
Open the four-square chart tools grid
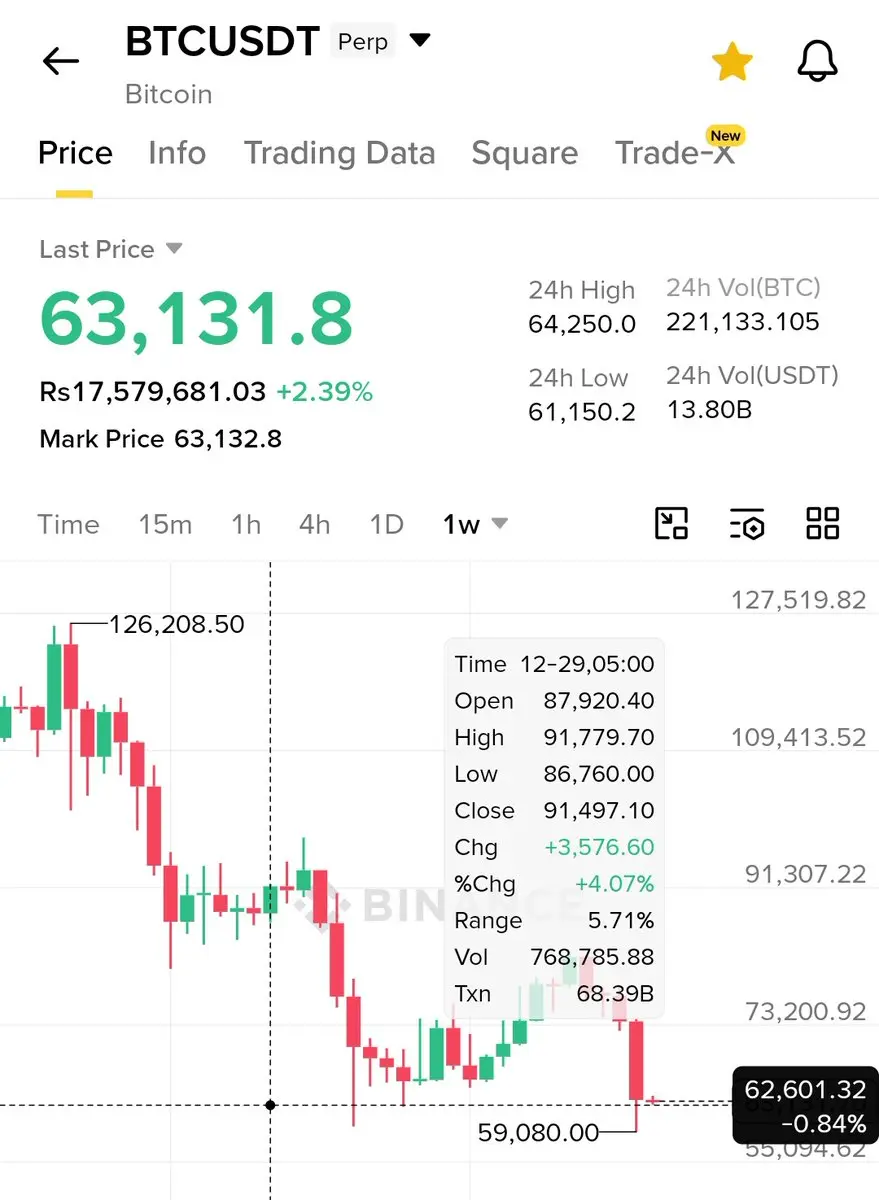point(822,523)
